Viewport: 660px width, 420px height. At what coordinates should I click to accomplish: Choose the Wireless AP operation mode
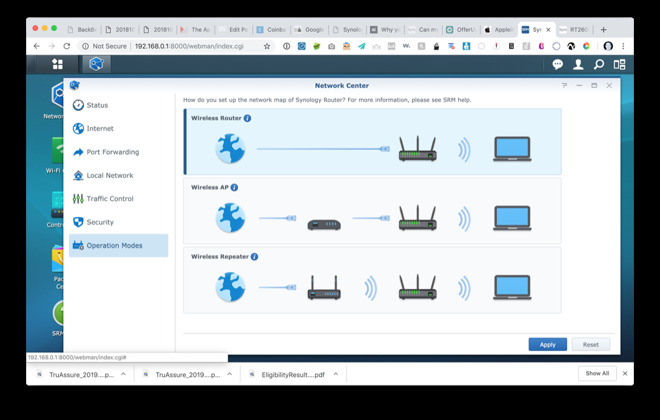click(x=372, y=211)
